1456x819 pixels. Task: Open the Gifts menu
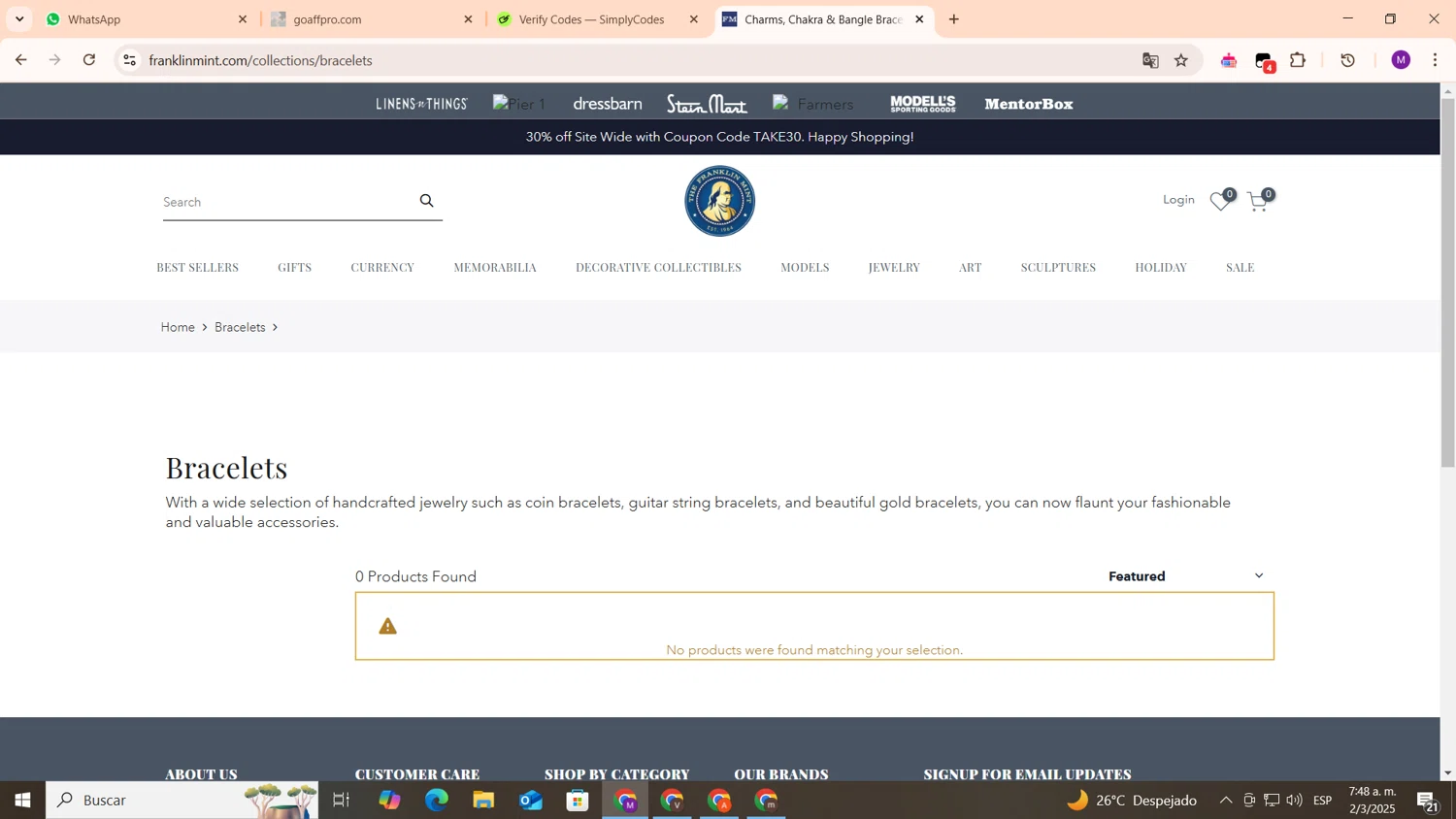click(x=294, y=268)
